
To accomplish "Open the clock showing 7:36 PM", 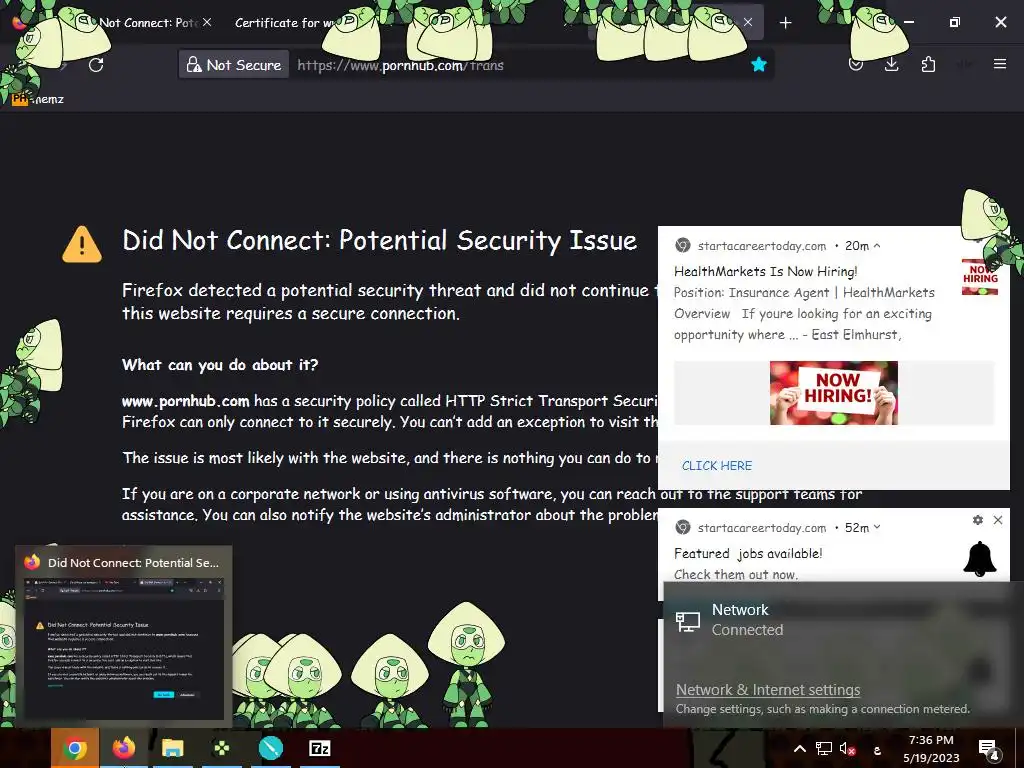I will tap(931, 748).
